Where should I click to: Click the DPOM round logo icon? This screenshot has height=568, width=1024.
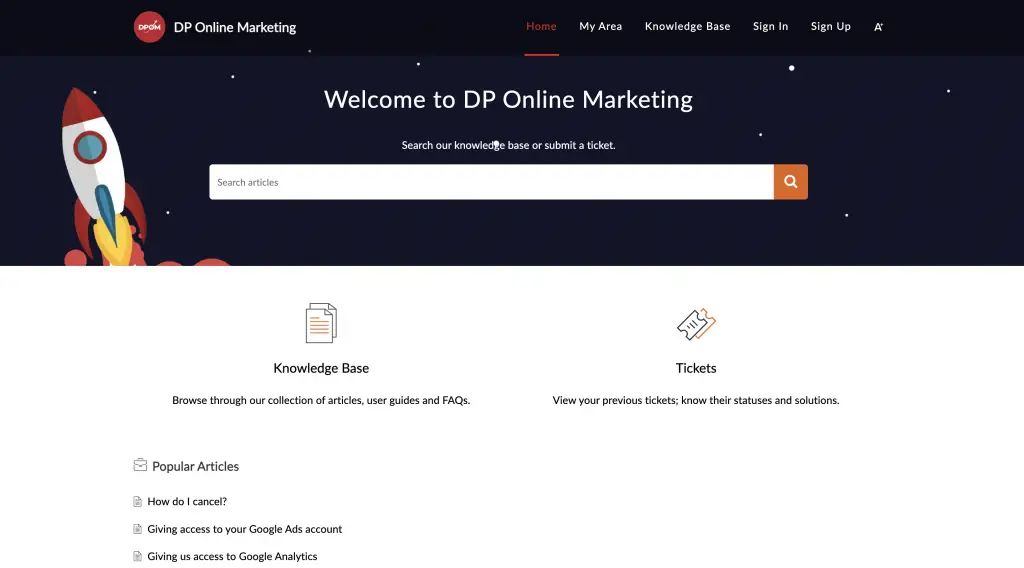click(x=149, y=27)
